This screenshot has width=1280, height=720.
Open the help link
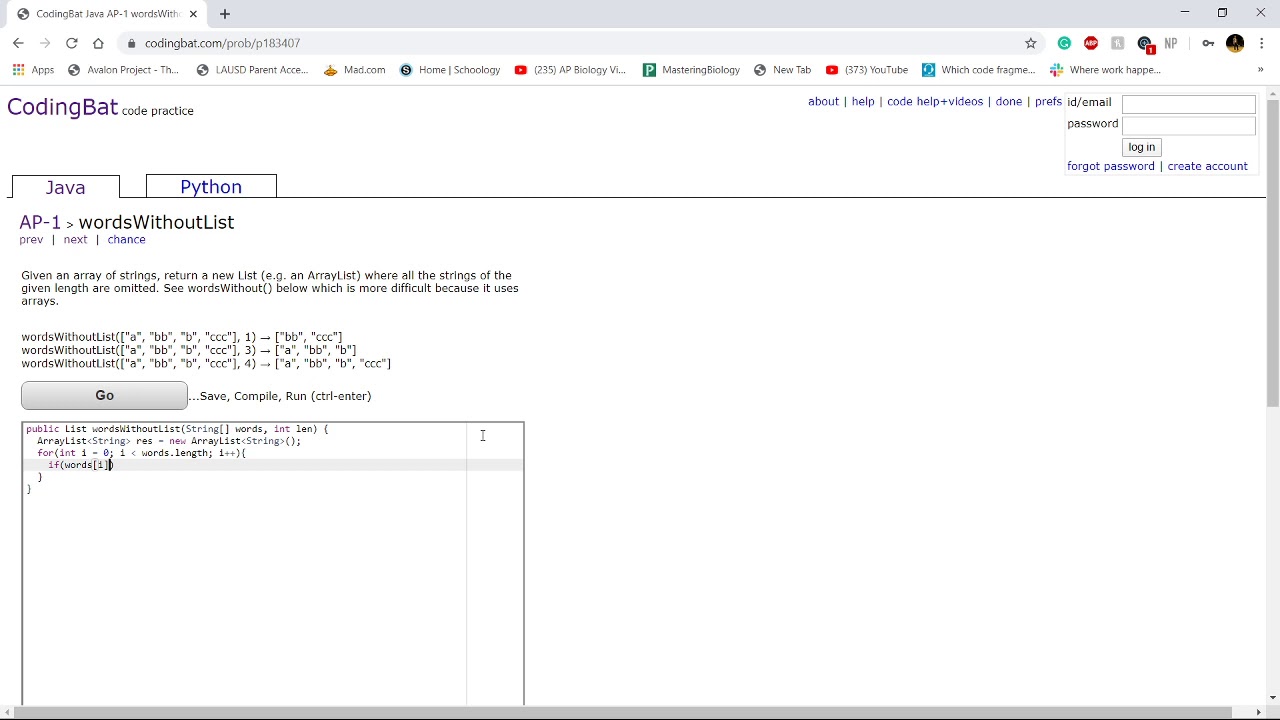(863, 102)
